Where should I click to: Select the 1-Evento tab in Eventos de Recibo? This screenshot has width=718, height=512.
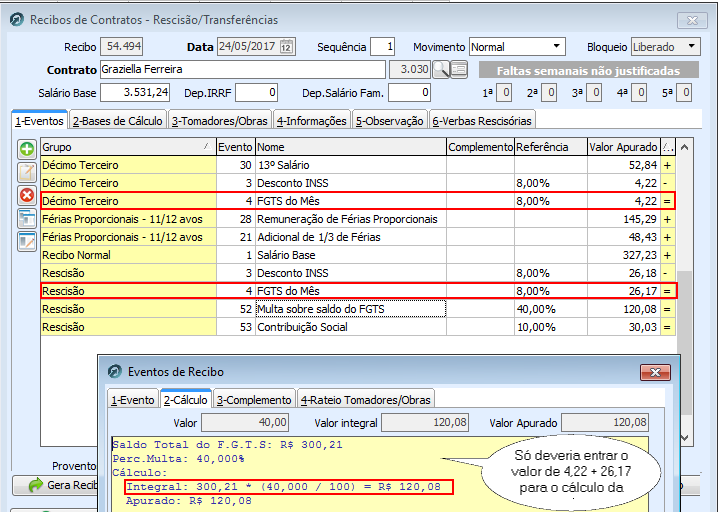tap(133, 400)
